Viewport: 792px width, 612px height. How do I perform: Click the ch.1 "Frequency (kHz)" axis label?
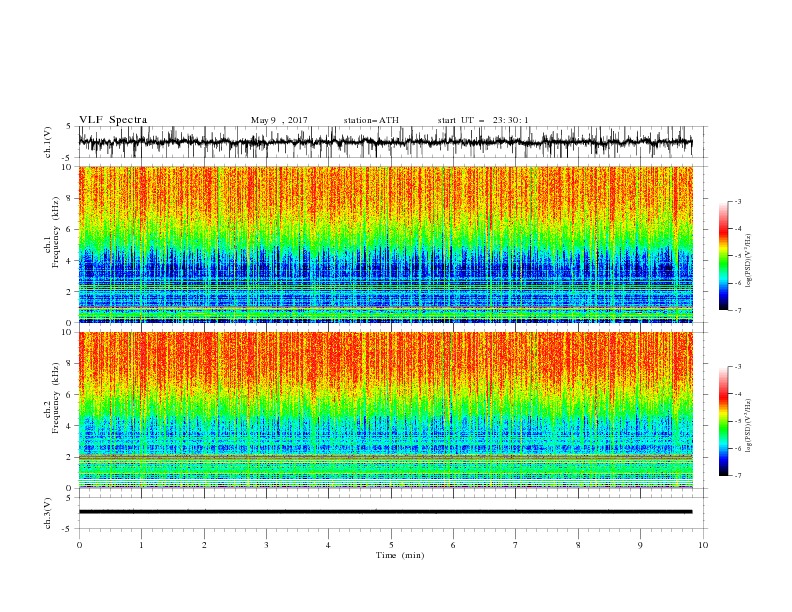56,233
